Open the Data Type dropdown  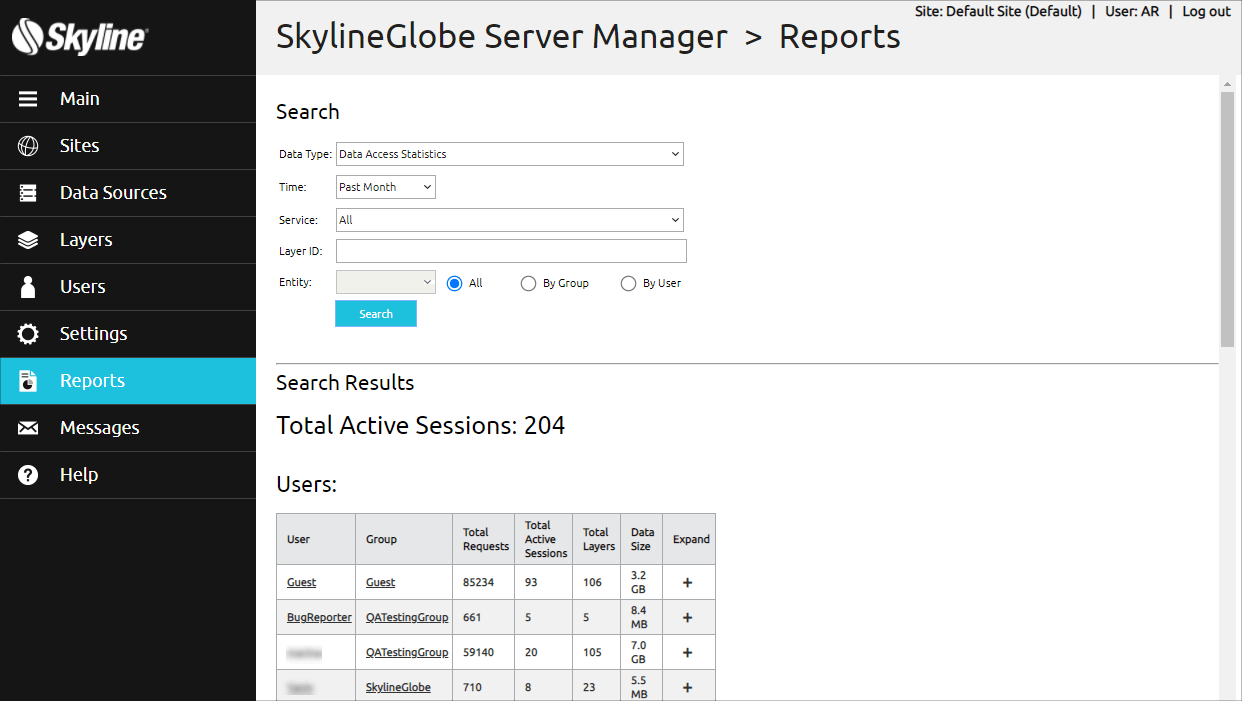pos(510,154)
